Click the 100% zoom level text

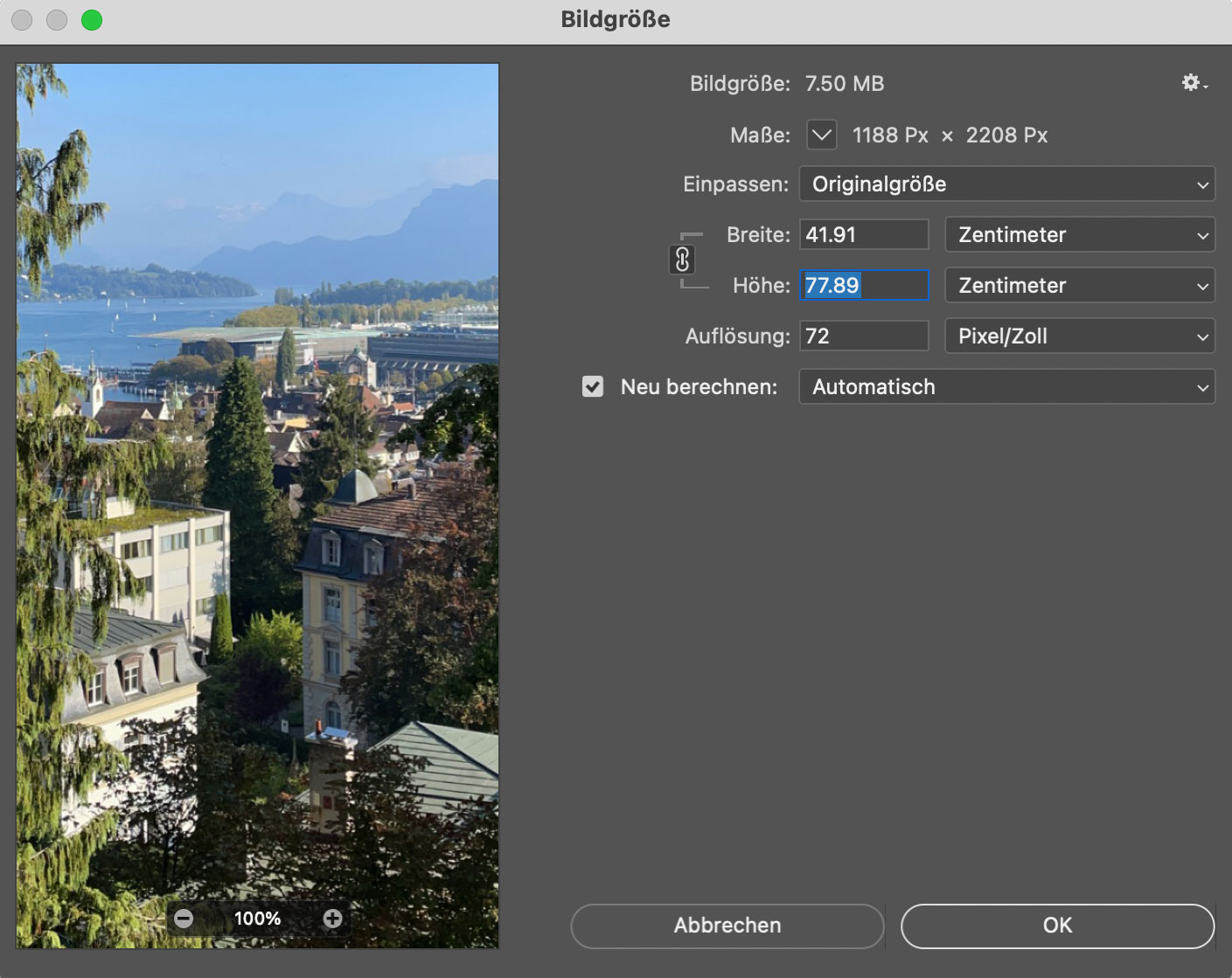(258, 919)
